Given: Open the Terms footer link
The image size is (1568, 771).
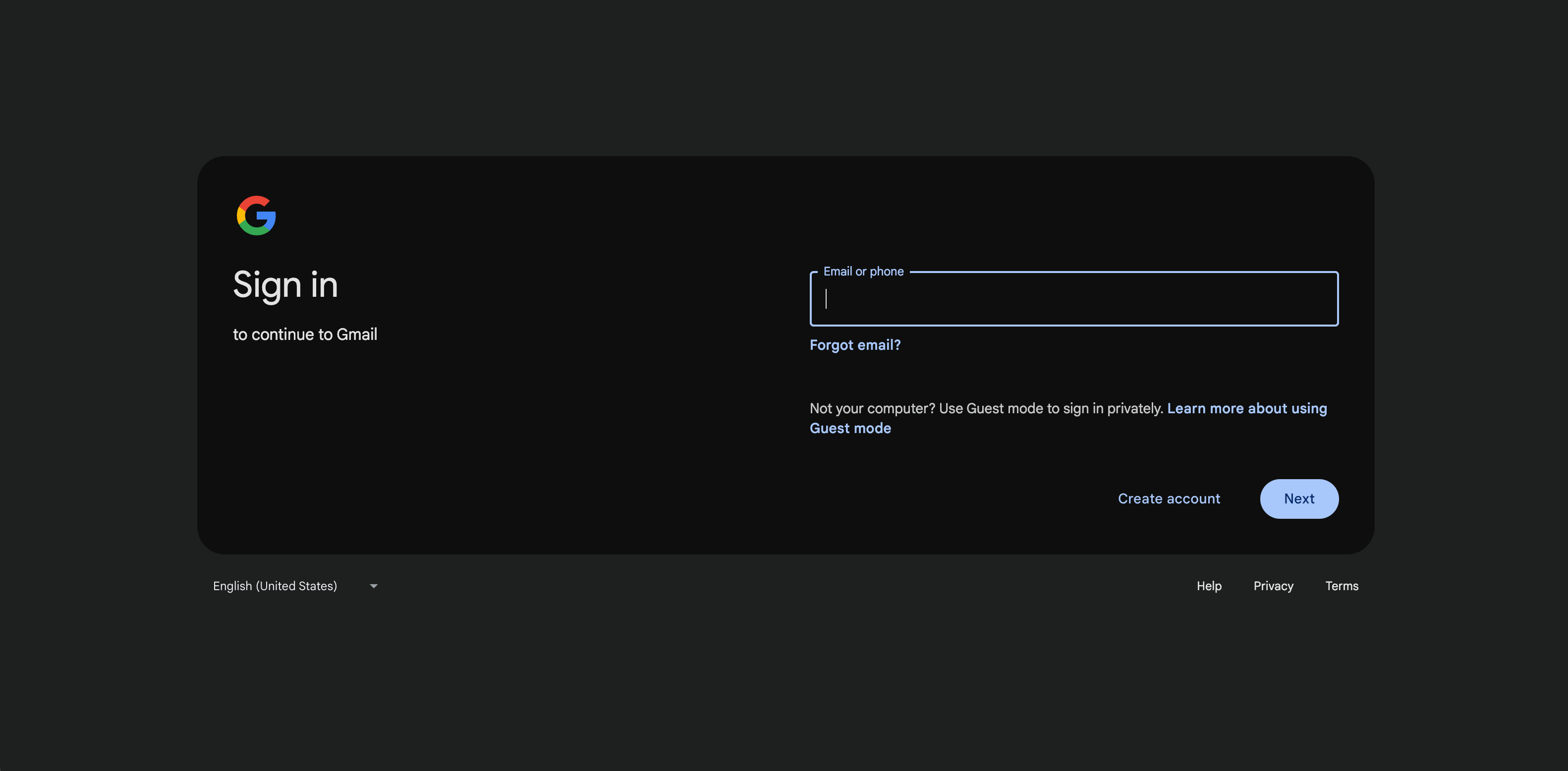Looking at the screenshot, I should pyautogui.click(x=1342, y=586).
